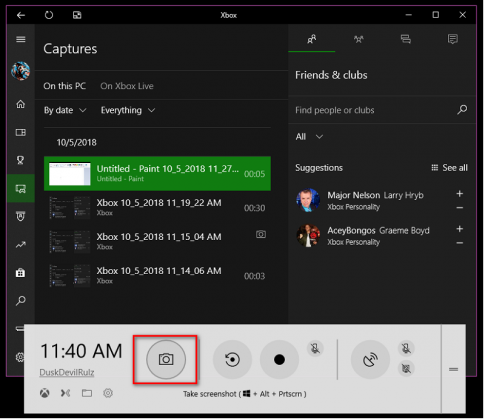Open Captures in the left sidebar
The width and height of the screenshot is (485, 420).
click(21, 189)
